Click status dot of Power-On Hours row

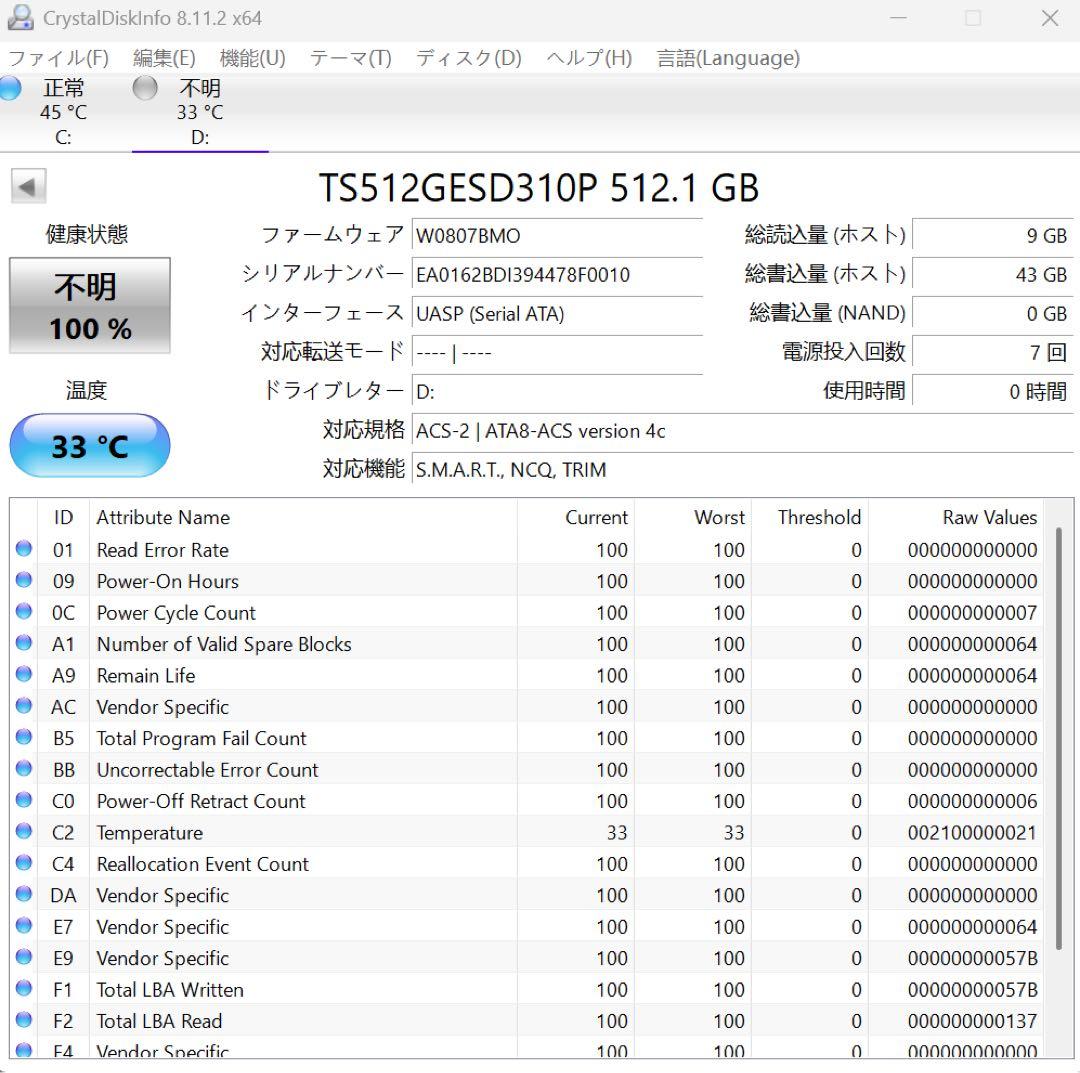(x=23, y=580)
